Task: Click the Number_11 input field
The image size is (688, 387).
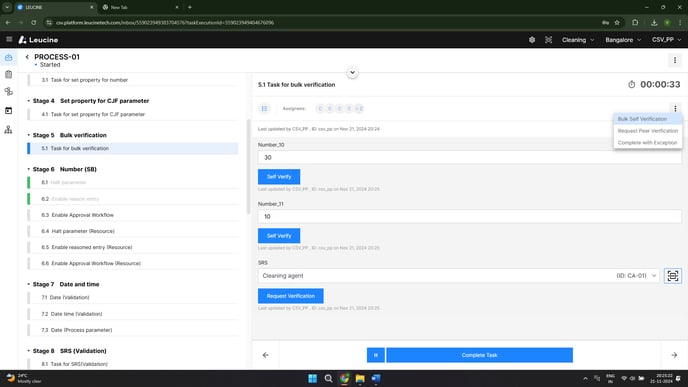Action: (469, 216)
